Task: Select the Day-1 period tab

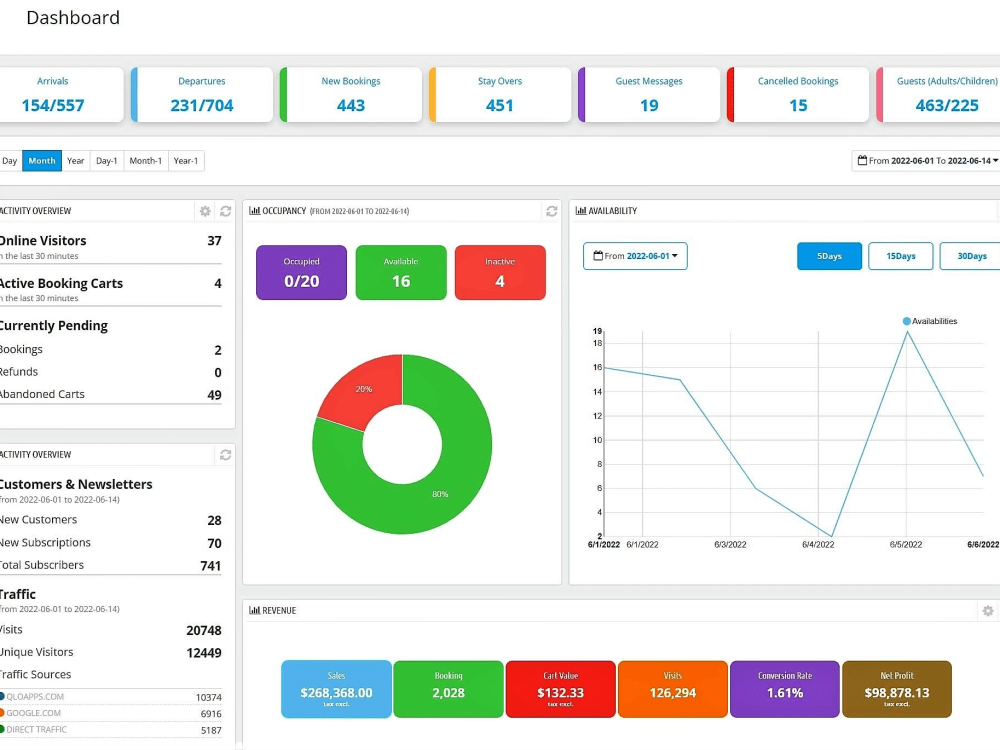Action: [x=106, y=160]
